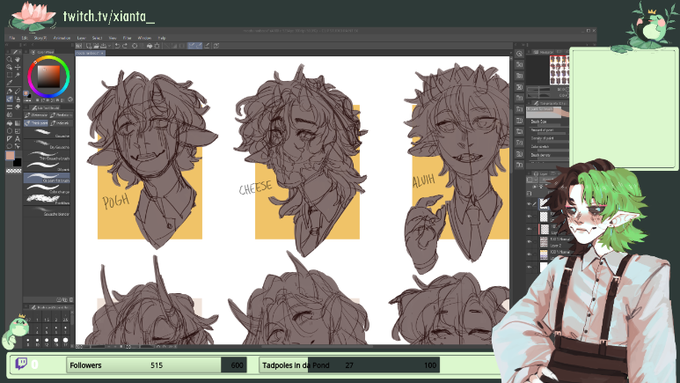Image resolution: width=680 pixels, height=383 pixels.
Task: Select the highlighted Brush tool
Action: pos(10,99)
